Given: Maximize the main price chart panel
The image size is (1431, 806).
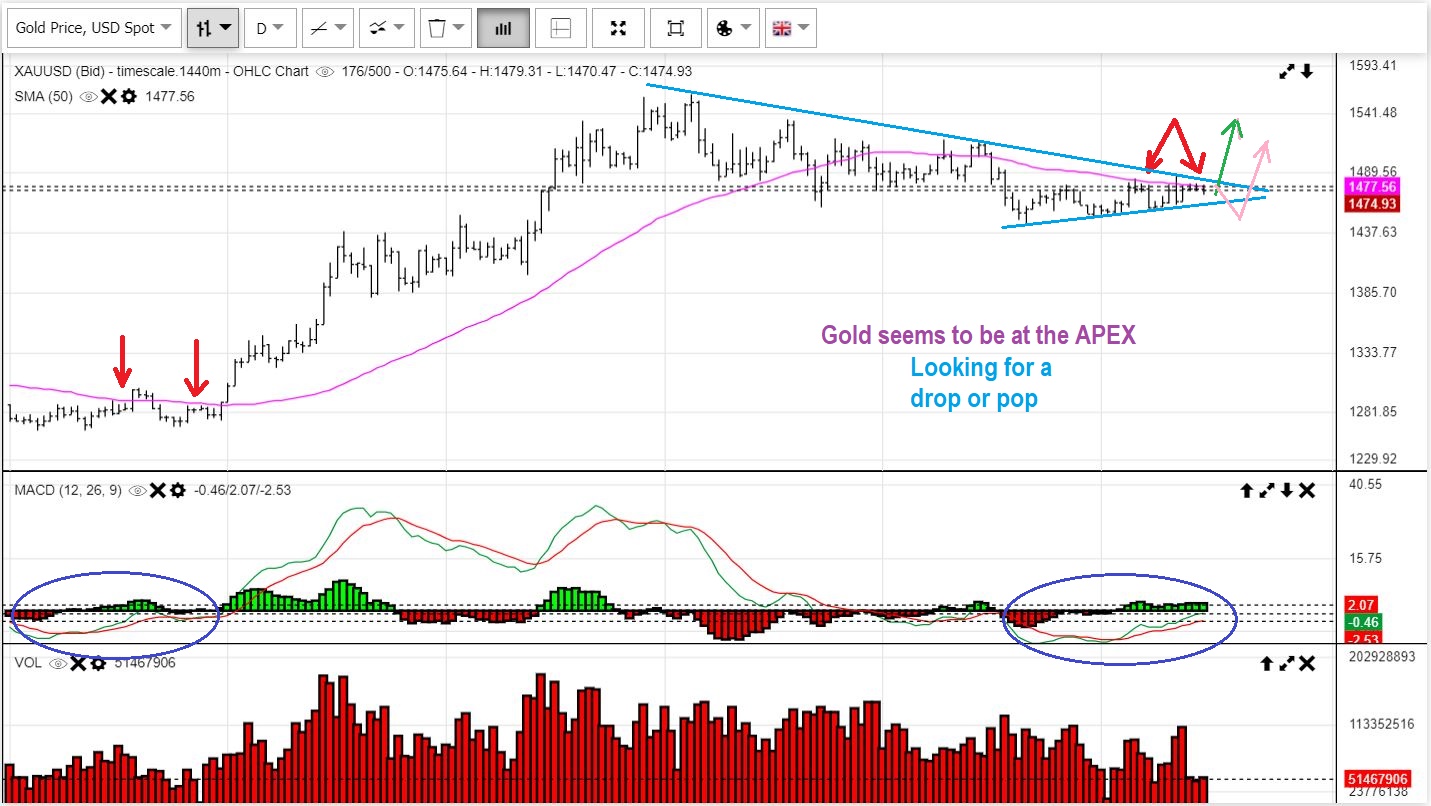Looking at the screenshot, I should click(1287, 72).
